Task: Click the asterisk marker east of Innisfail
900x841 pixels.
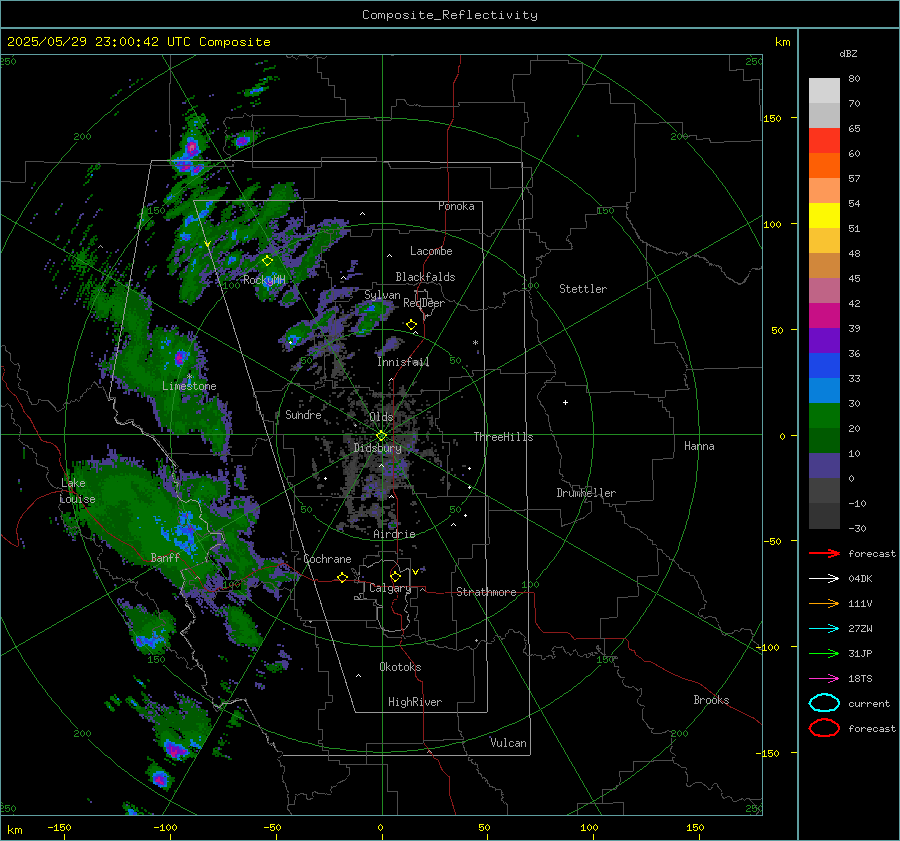Action: coord(475,343)
